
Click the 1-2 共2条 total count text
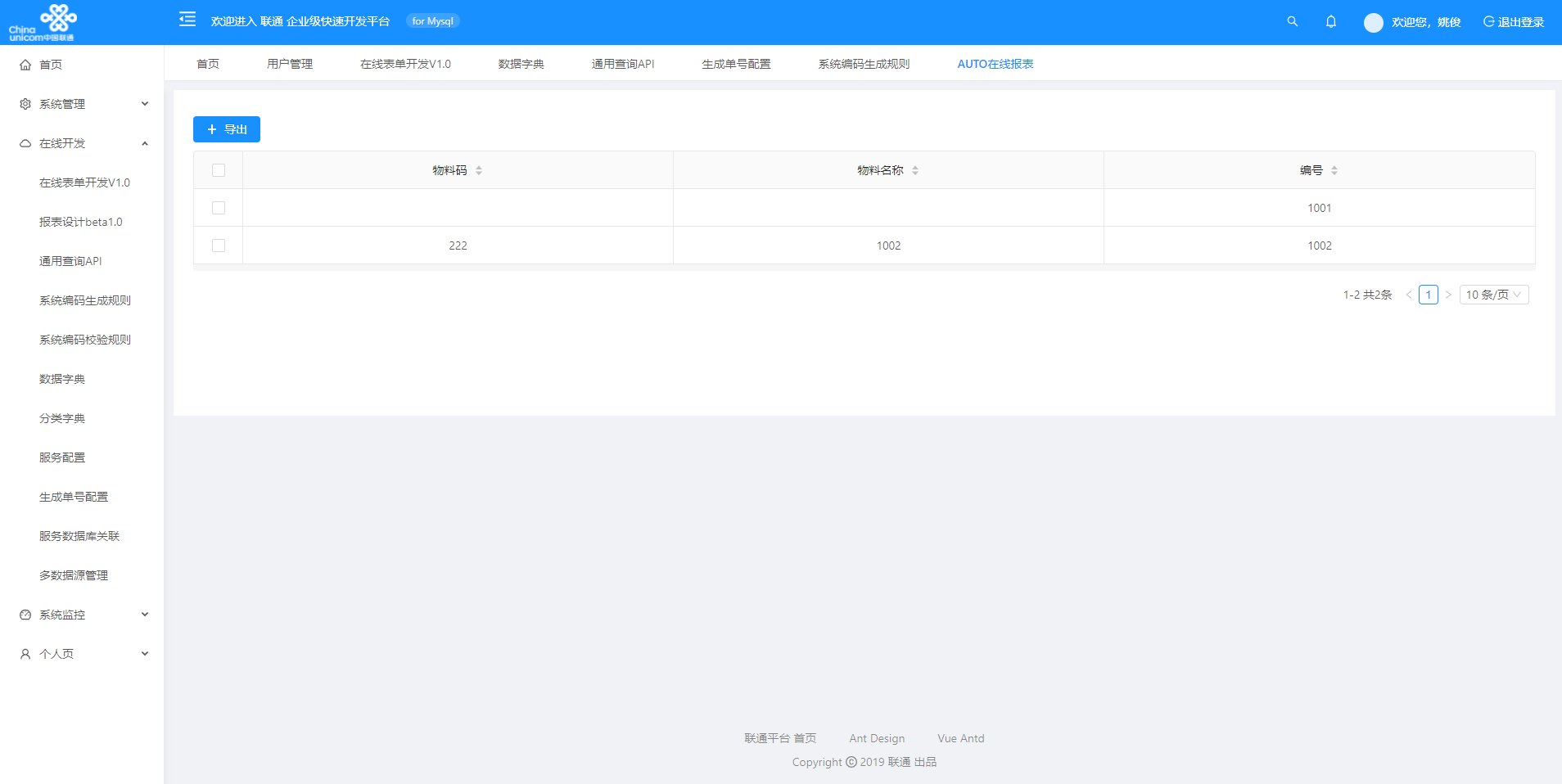[1367, 295]
